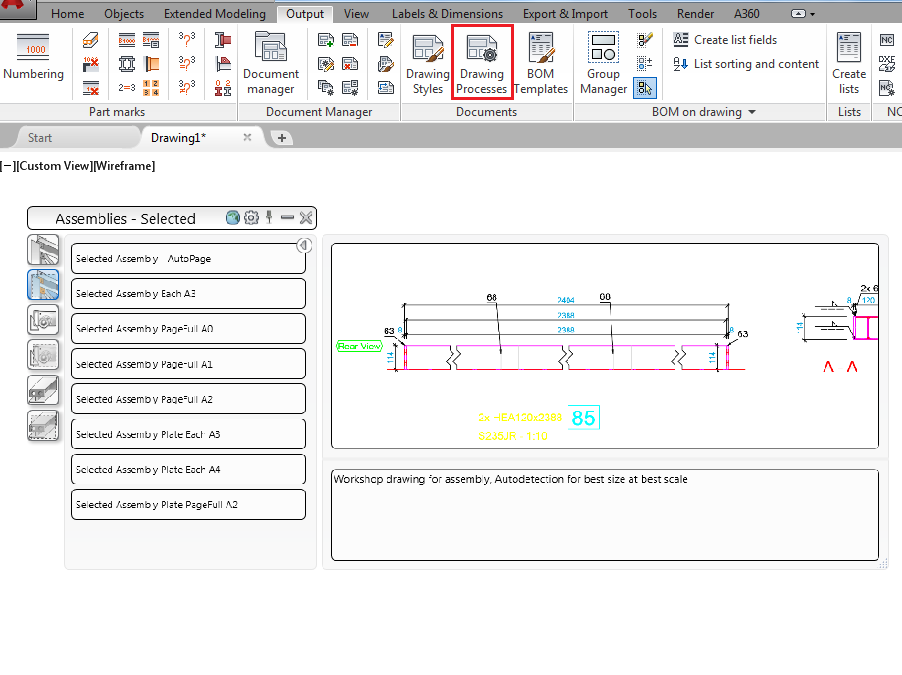Image resolution: width=902 pixels, height=675 pixels.
Task: Click the Create lists icon
Action: coord(849,63)
